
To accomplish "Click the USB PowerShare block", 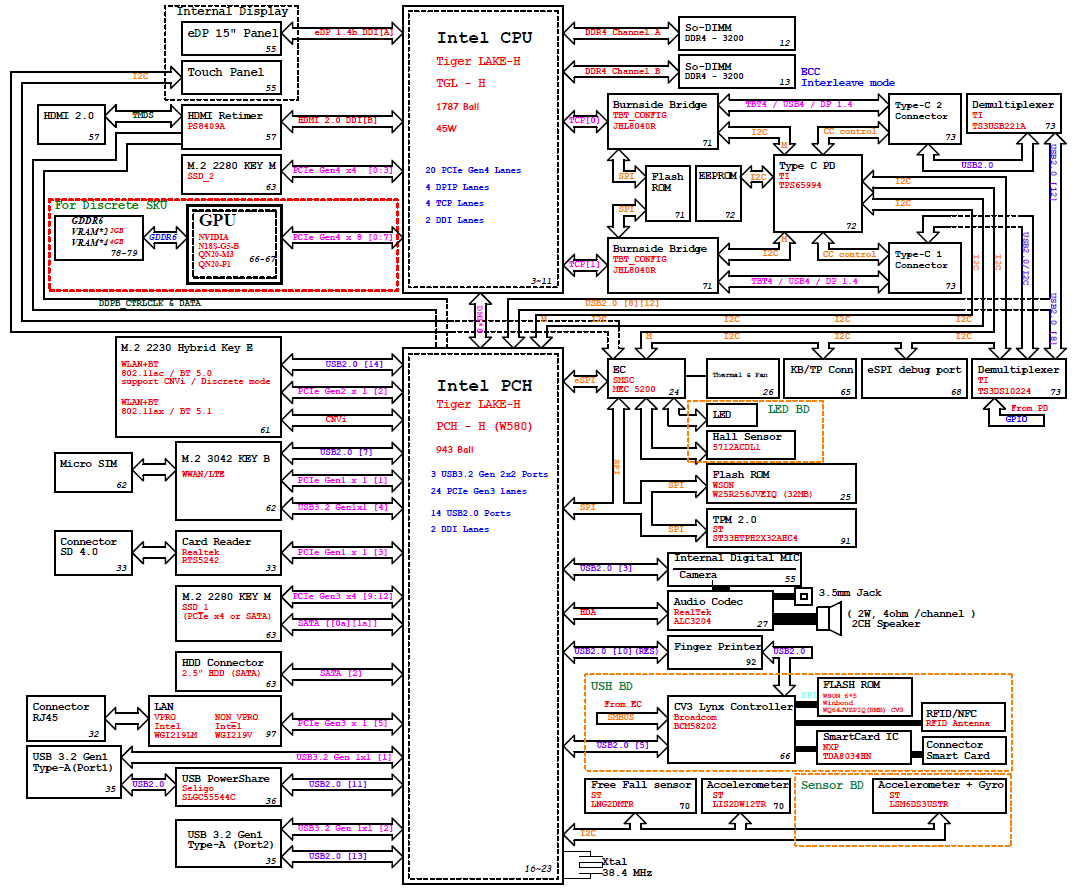I will coord(229,787).
